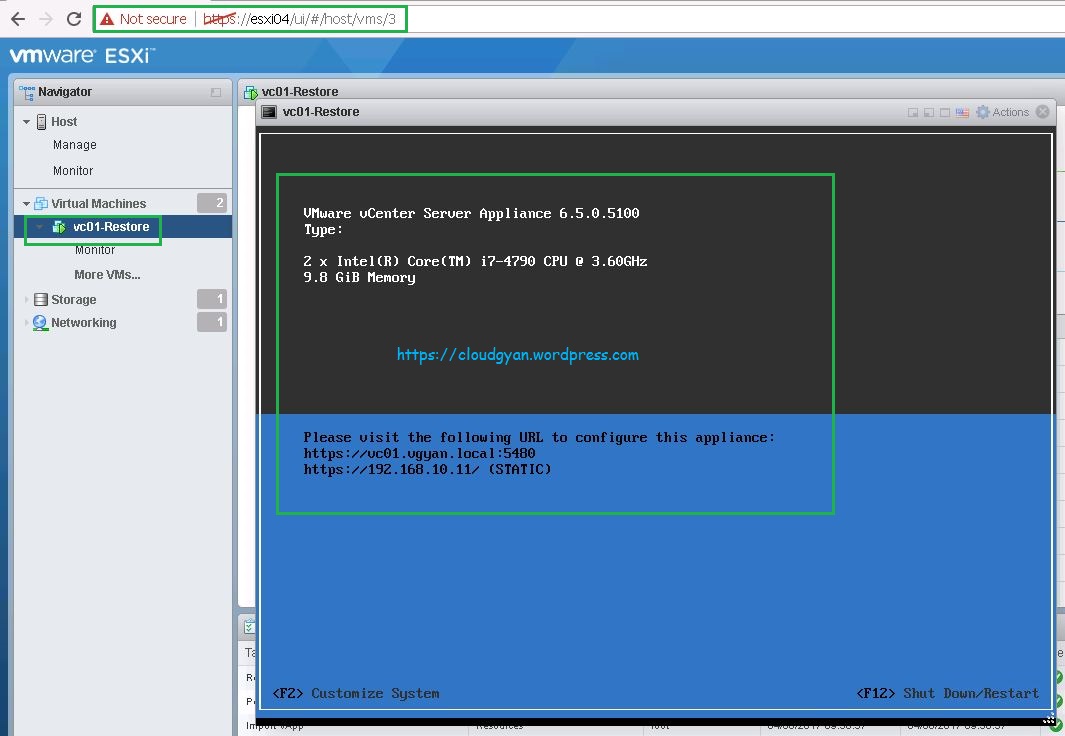Set console to small size icon
1065x736 pixels.
click(913, 113)
